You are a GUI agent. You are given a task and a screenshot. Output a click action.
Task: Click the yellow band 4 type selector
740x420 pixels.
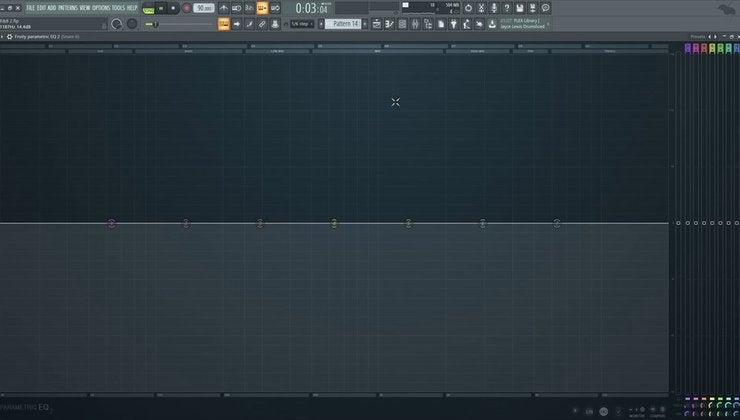point(712,48)
